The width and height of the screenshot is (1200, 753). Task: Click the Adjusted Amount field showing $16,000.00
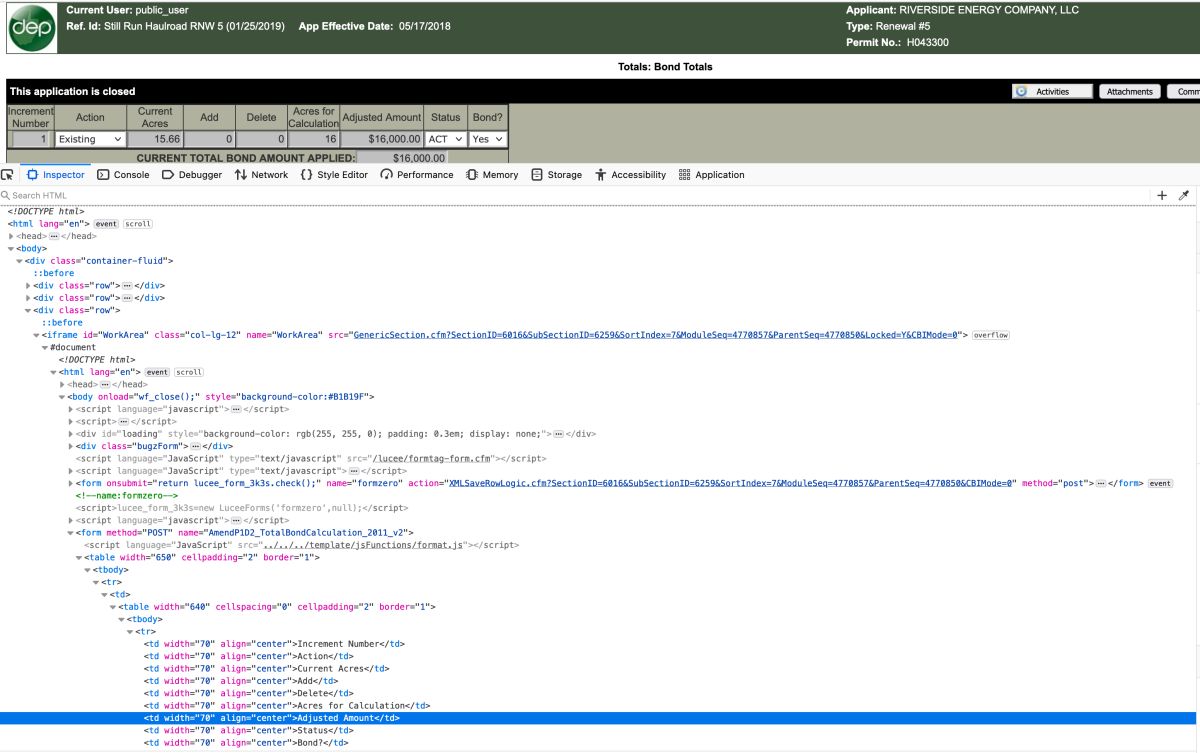click(x=382, y=139)
